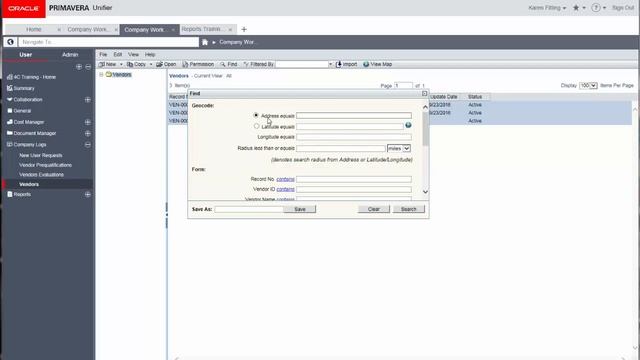Collapse all sidebar nodes with minus icon
Viewport: 640px width, 360px height.
[88, 67]
